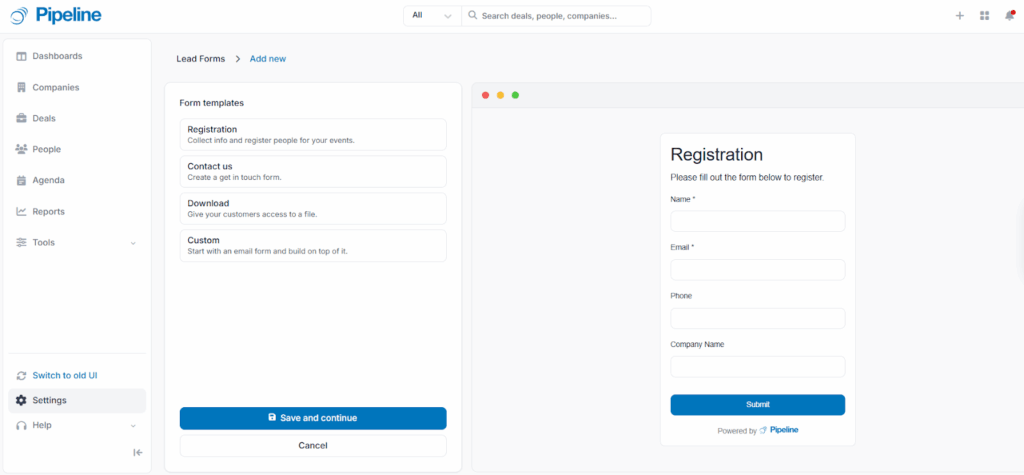Image resolution: width=1024 pixels, height=475 pixels.
Task: Click the Pipeline logo in the header
Action: [x=56, y=15]
